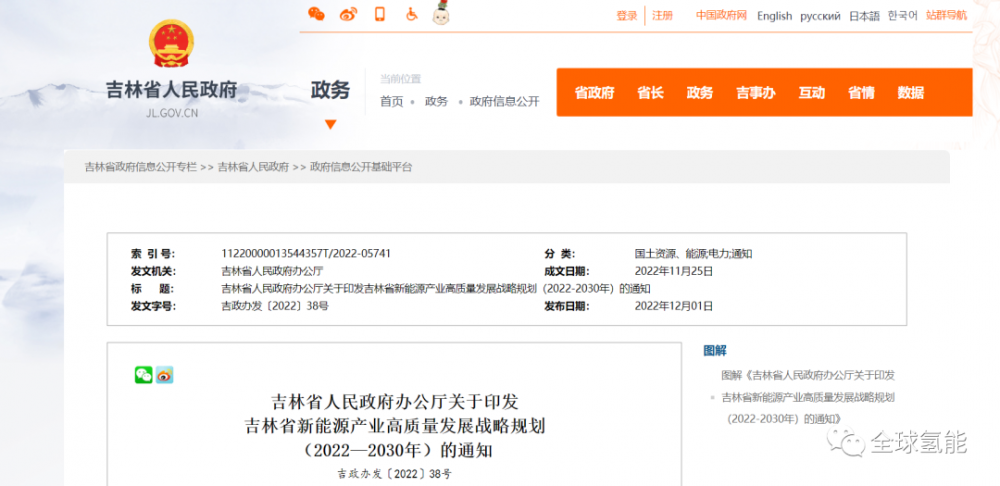Click the cartoon mascot assistant icon
1000x486 pixels.
pos(441,13)
